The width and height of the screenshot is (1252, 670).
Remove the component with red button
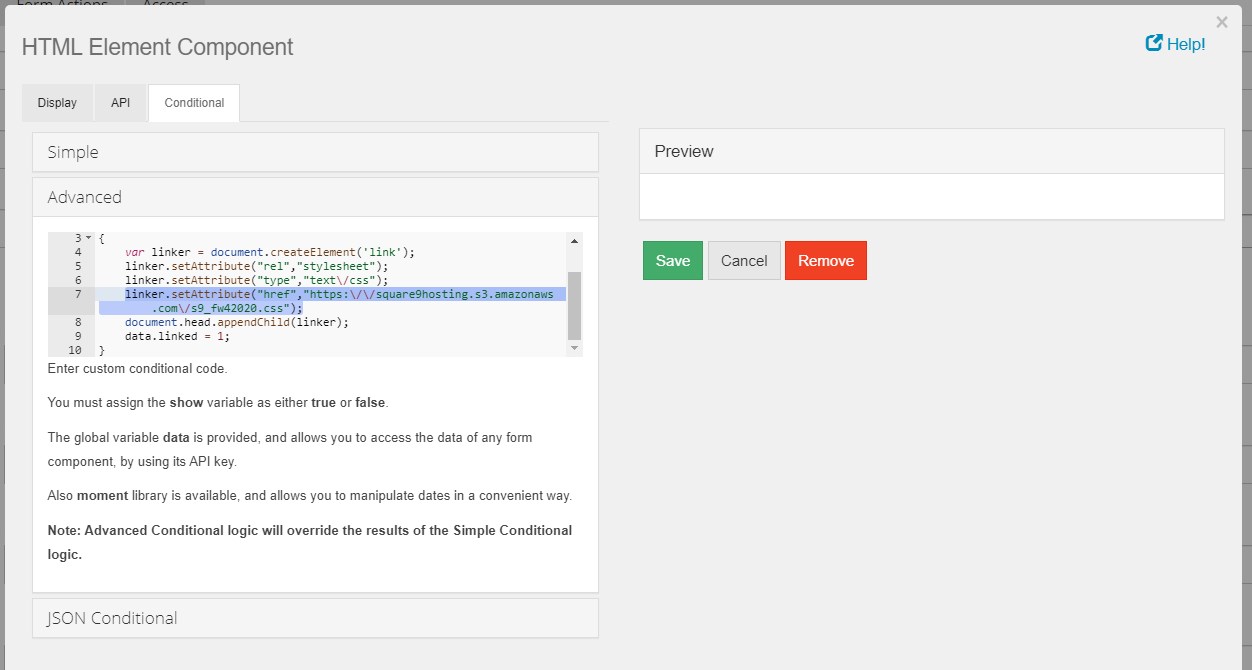(x=825, y=261)
